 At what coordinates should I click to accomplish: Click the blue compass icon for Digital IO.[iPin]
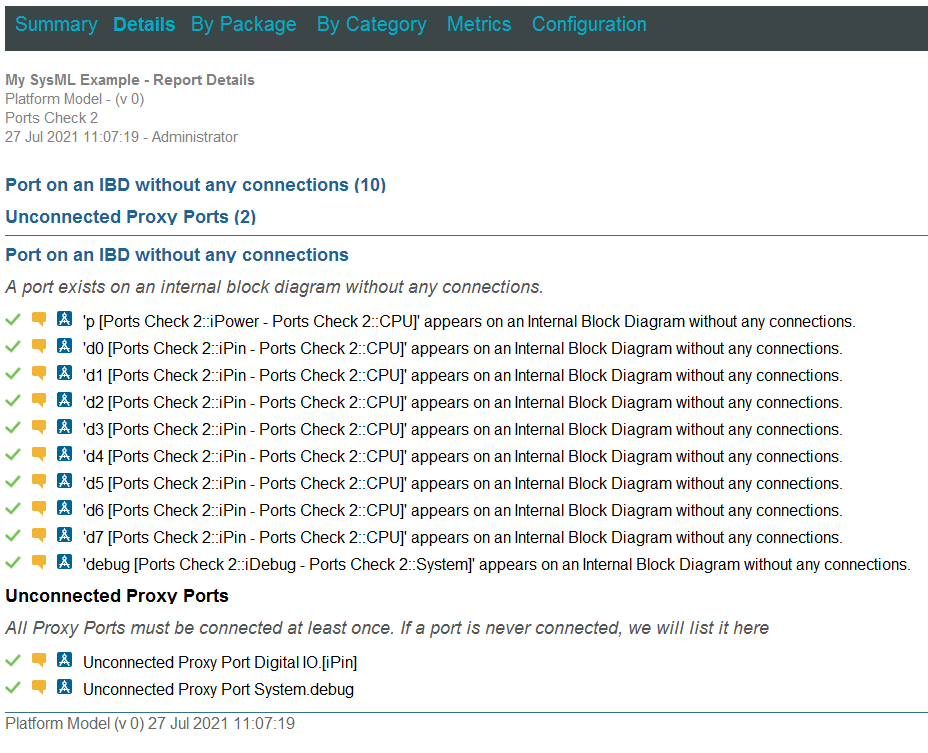click(65, 660)
